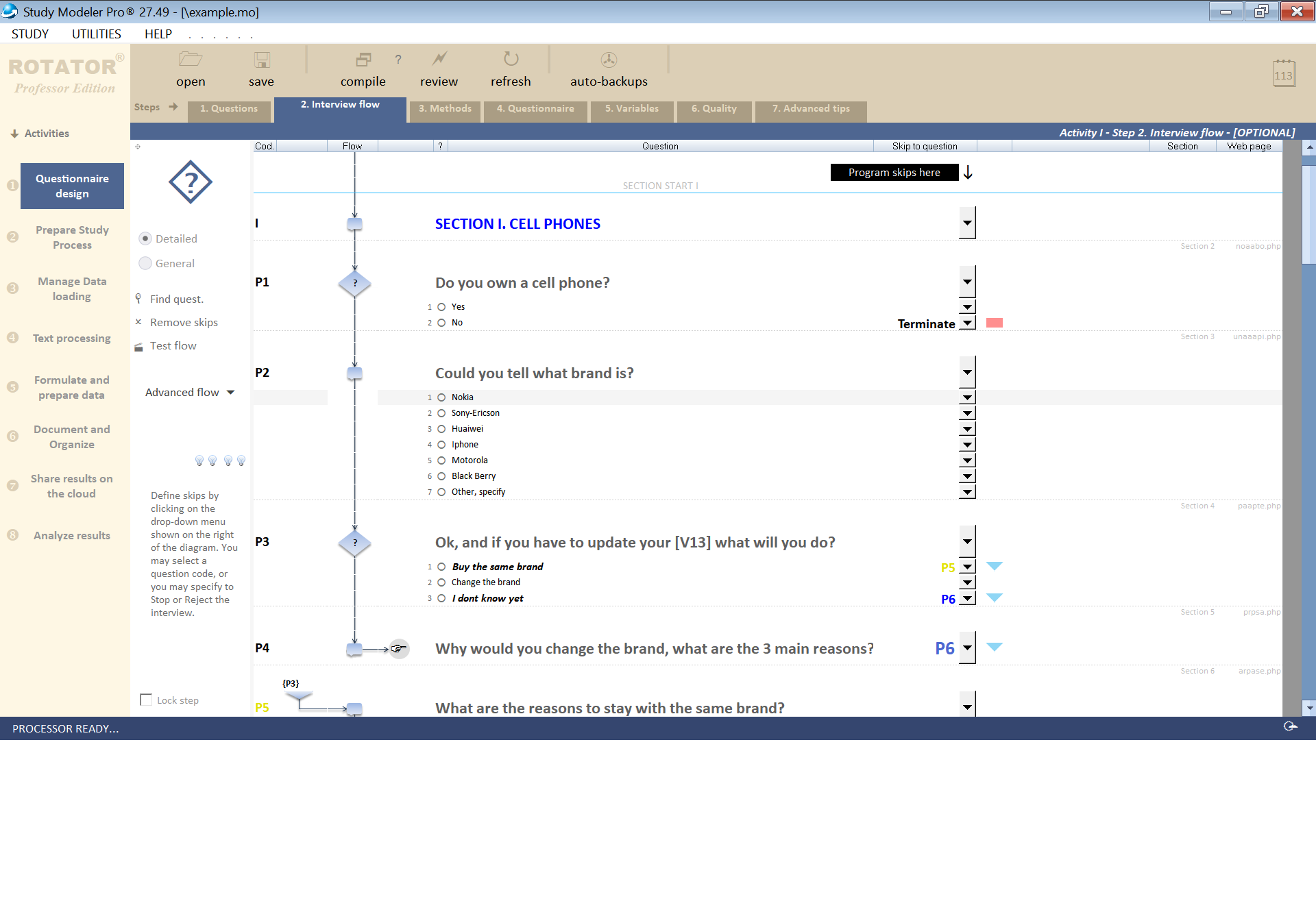Click the P2 flow node box

click(354, 373)
